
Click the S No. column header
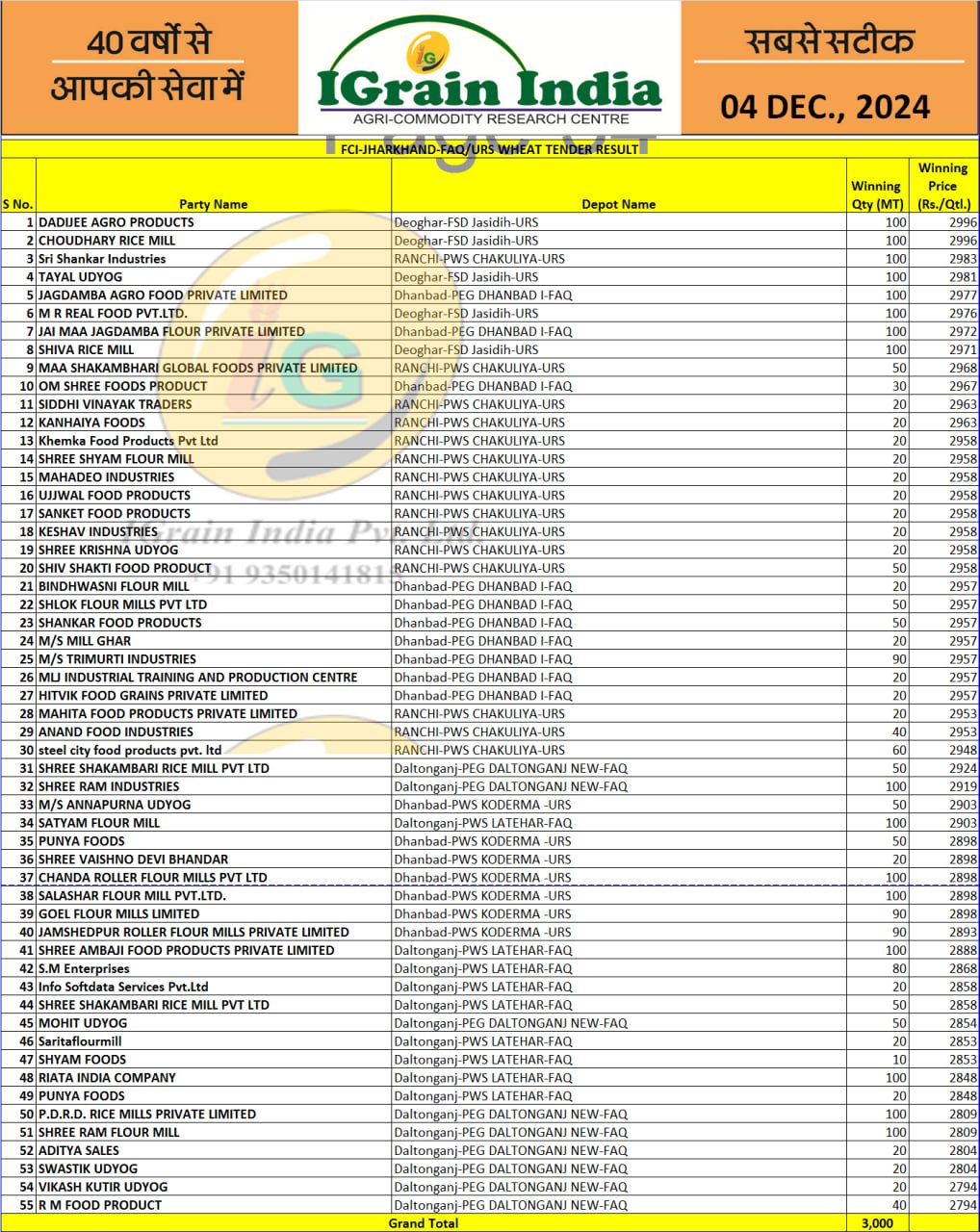17,204
